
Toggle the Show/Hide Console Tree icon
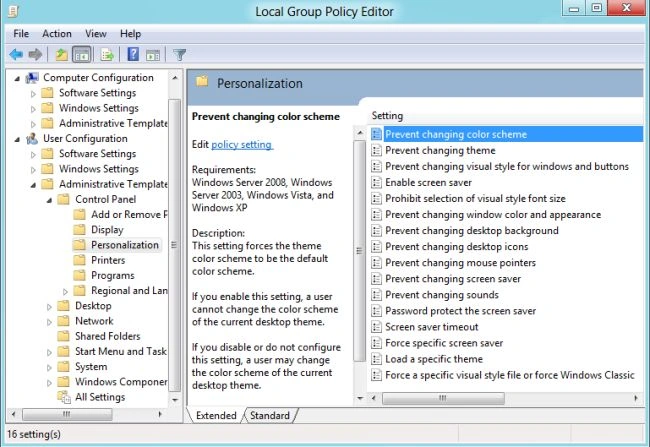[82, 54]
